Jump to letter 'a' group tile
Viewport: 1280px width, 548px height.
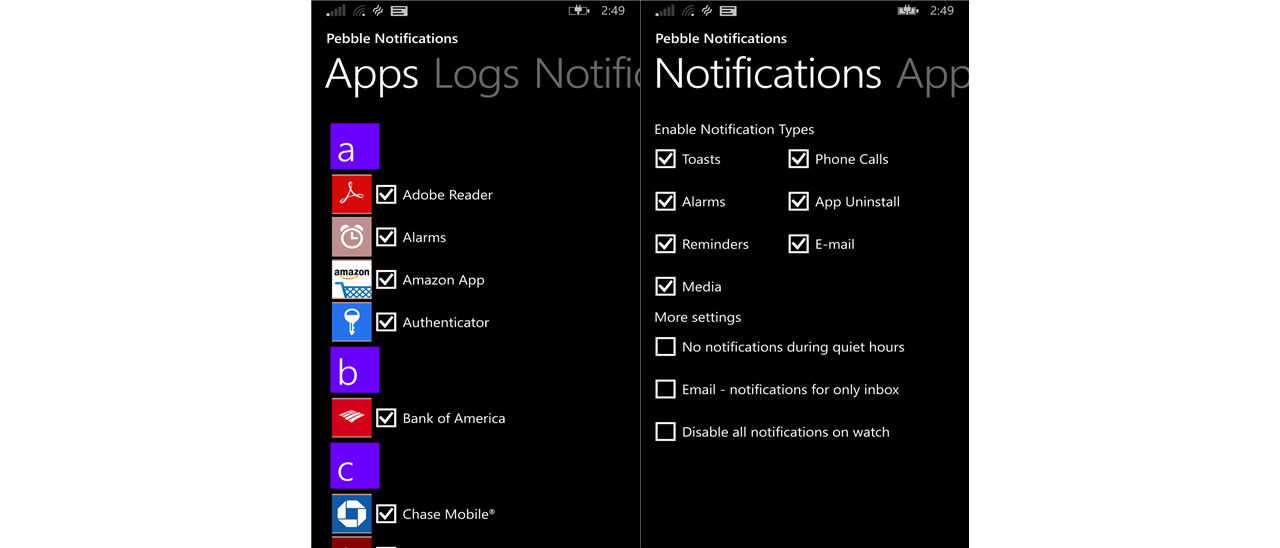355,147
